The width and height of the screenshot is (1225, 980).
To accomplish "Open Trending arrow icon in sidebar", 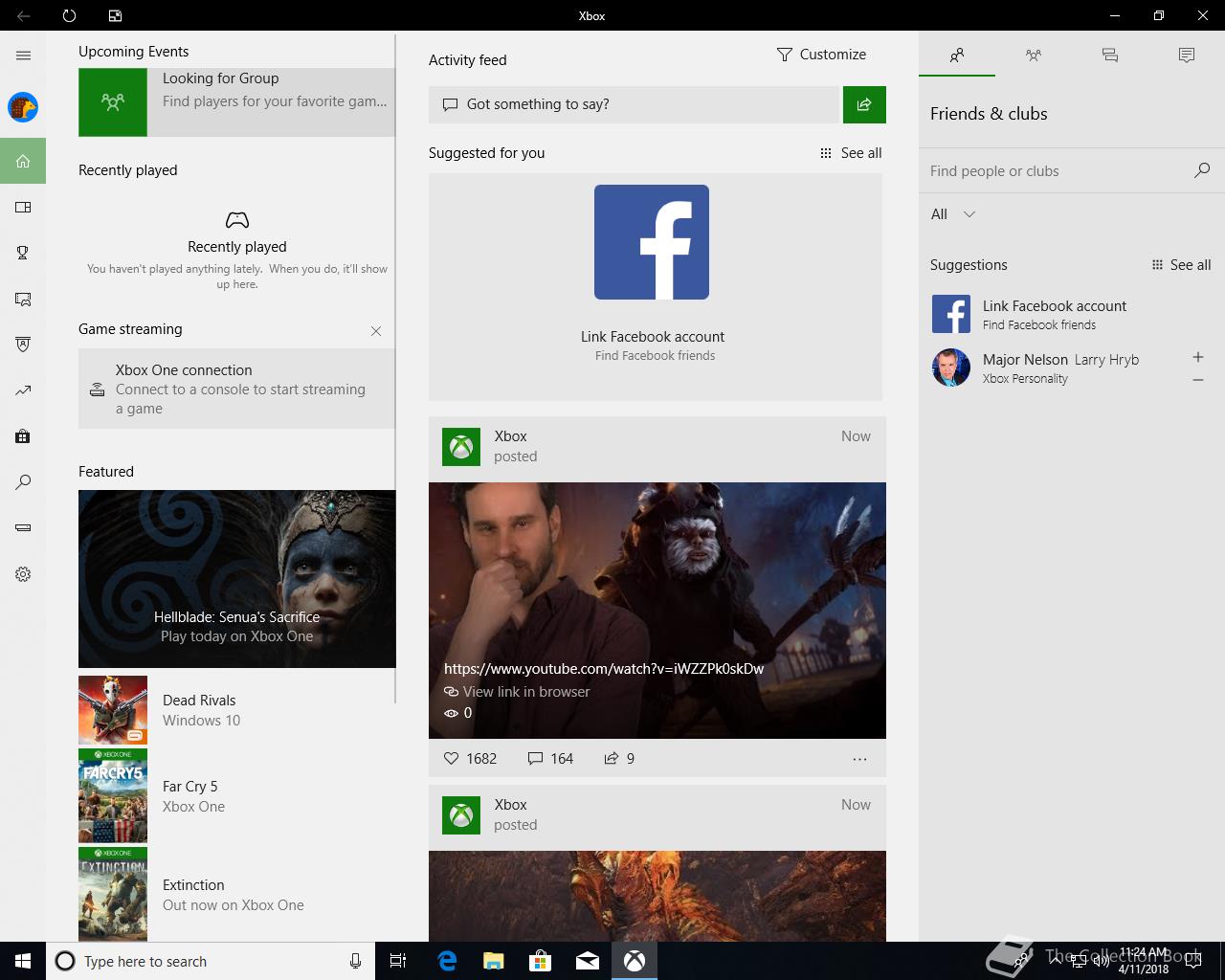I will coord(23,390).
